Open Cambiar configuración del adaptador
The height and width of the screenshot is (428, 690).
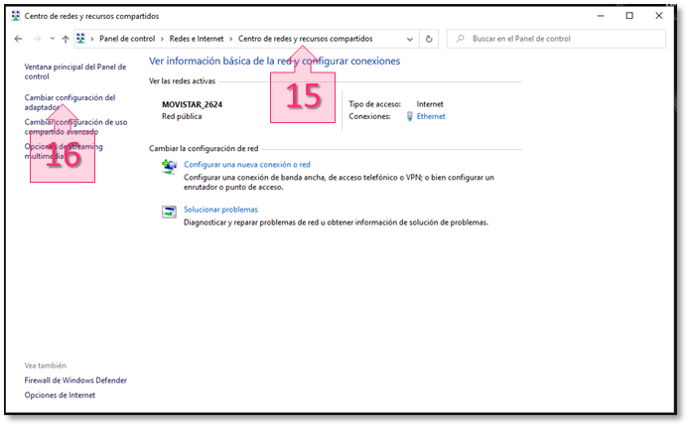click(70, 102)
